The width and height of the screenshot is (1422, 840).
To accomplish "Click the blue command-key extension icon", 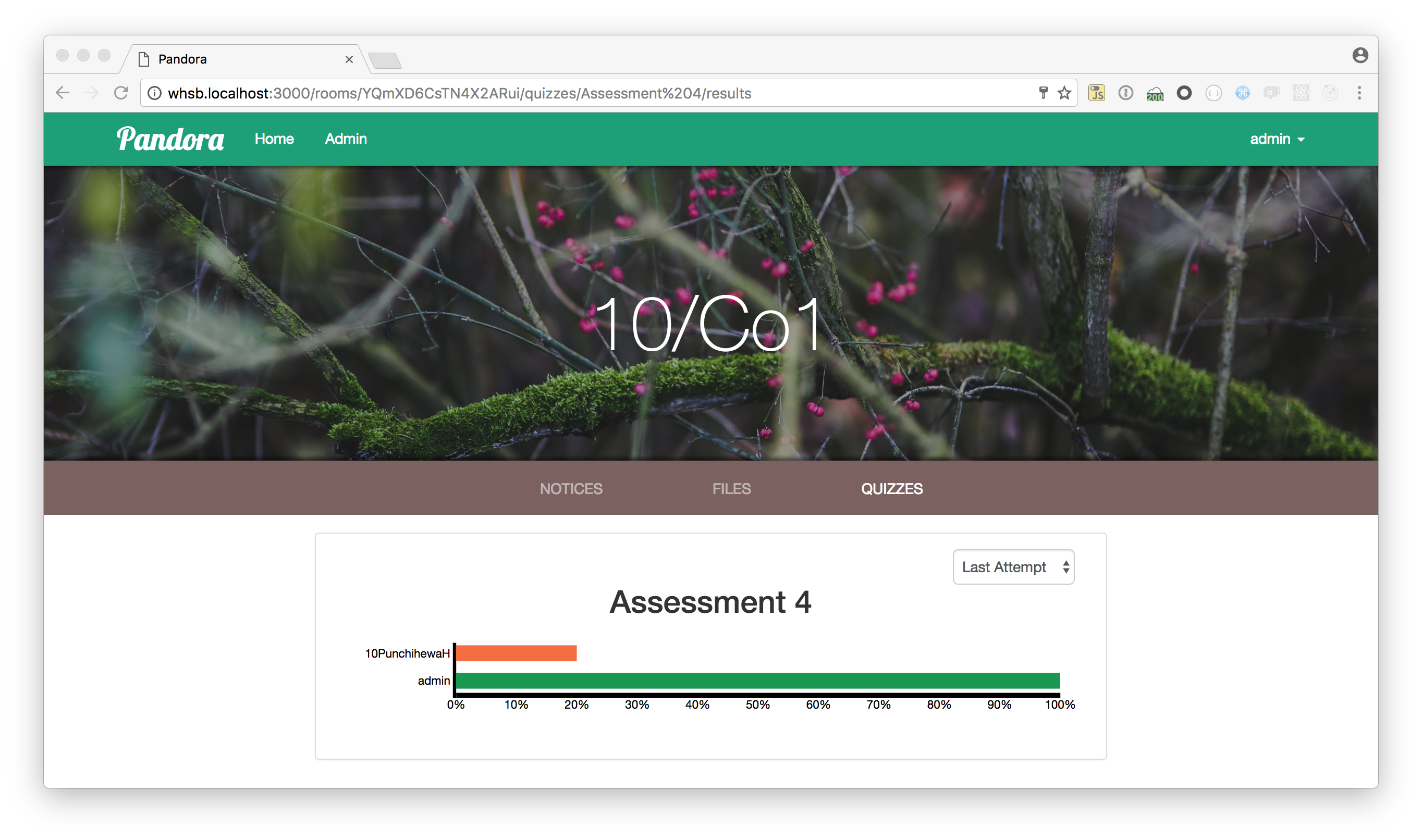I will point(1243,93).
